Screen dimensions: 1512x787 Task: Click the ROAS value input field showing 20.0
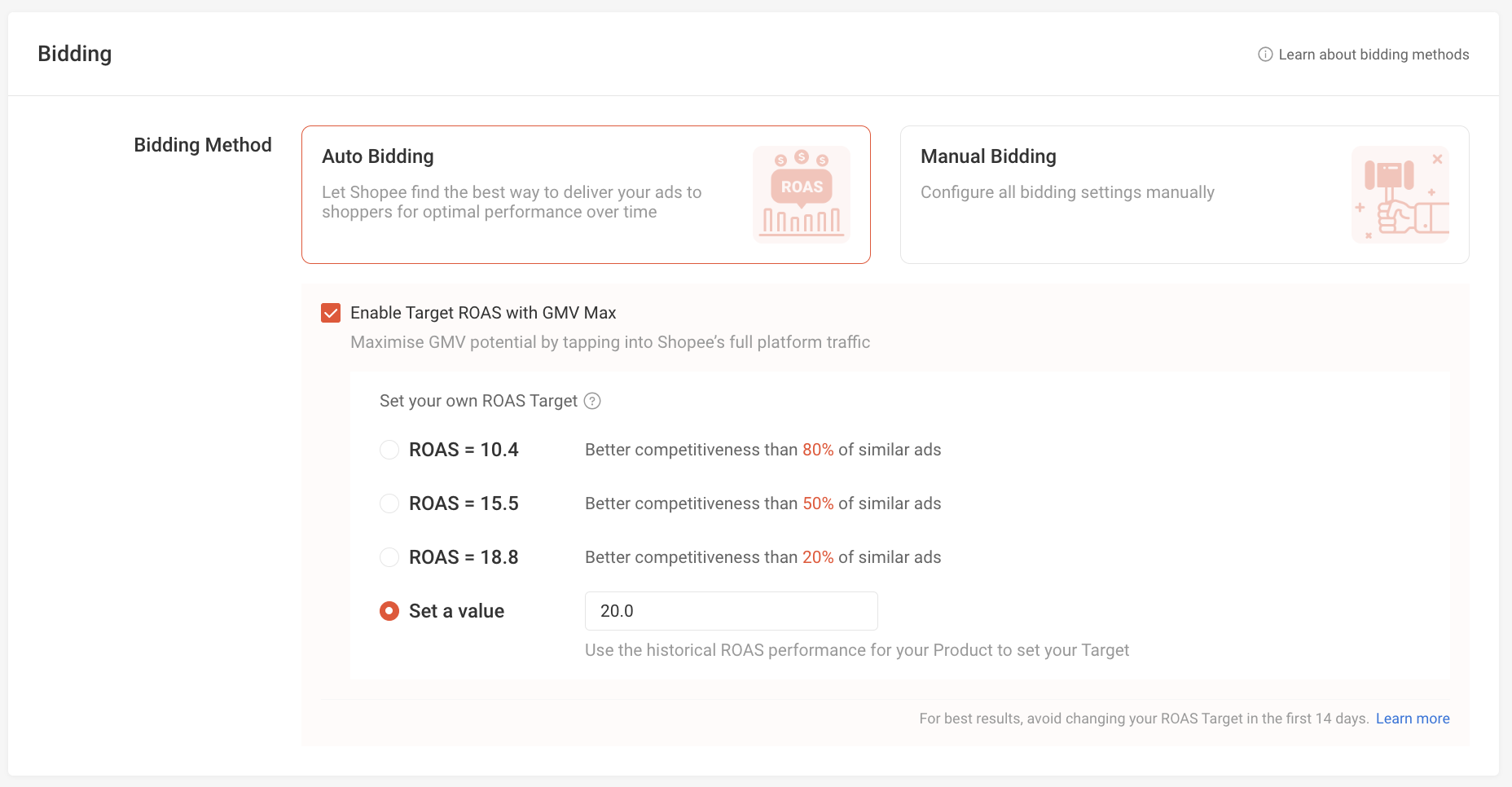click(x=732, y=611)
